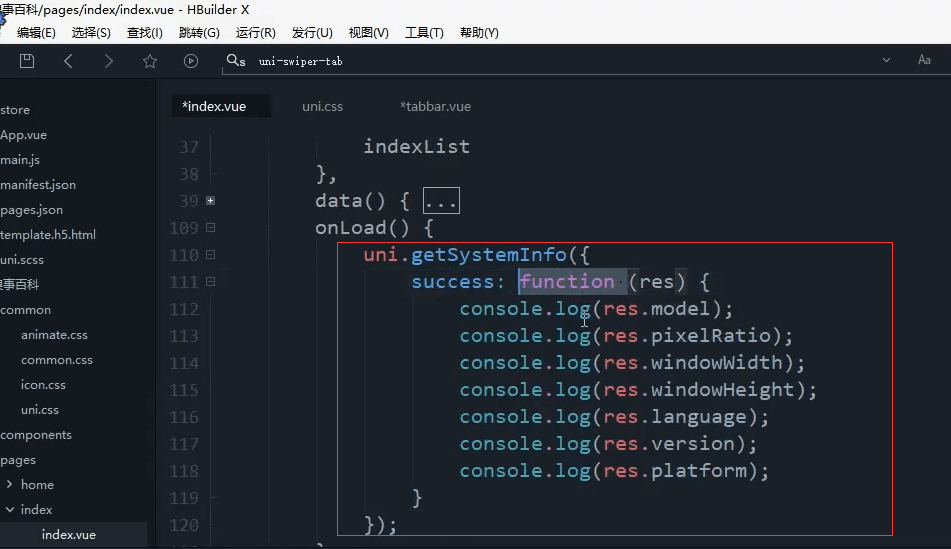Click res.language in the code
Viewport: 951px width, 549px height.
tap(674, 417)
